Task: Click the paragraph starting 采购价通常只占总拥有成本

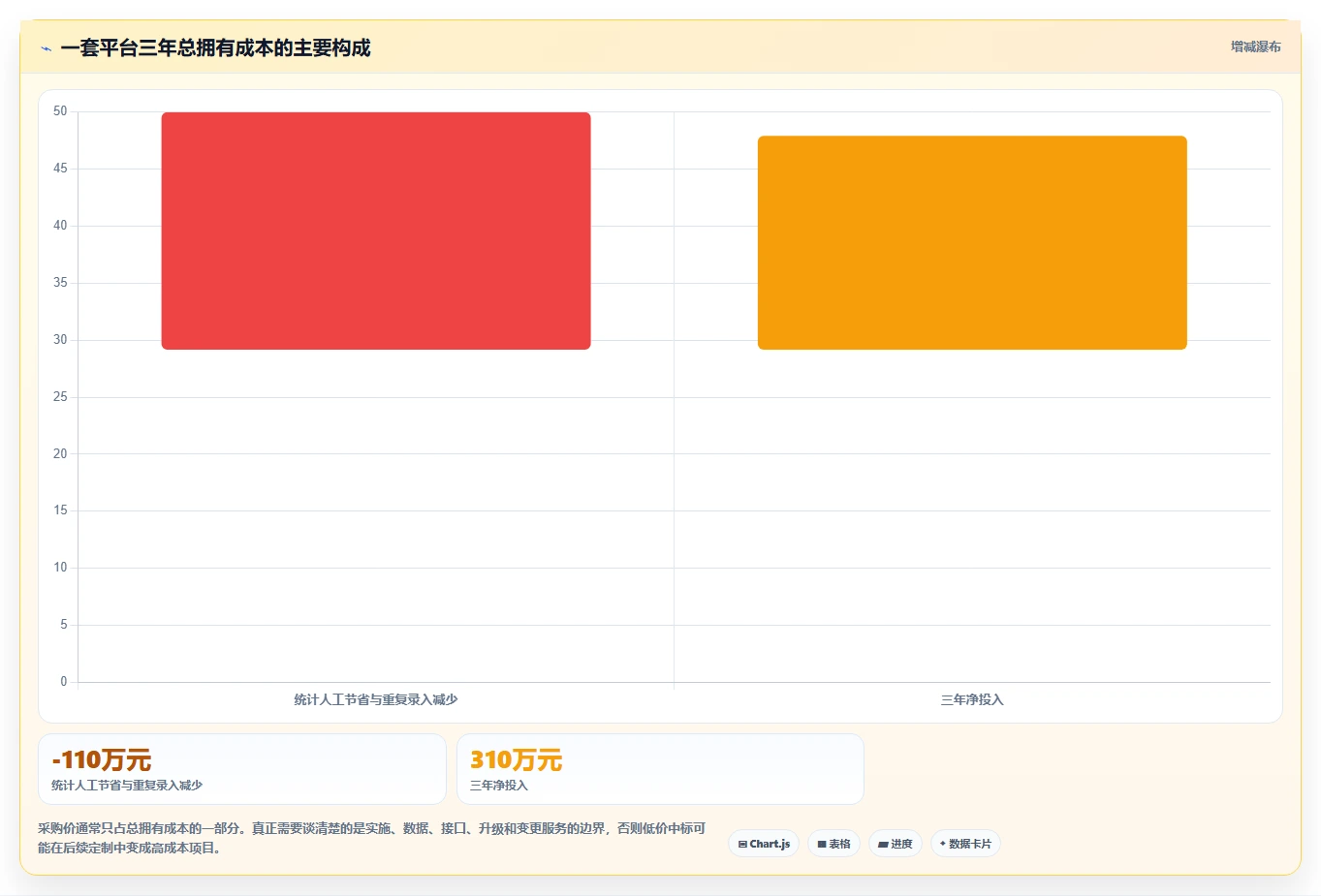Action: (x=372, y=838)
